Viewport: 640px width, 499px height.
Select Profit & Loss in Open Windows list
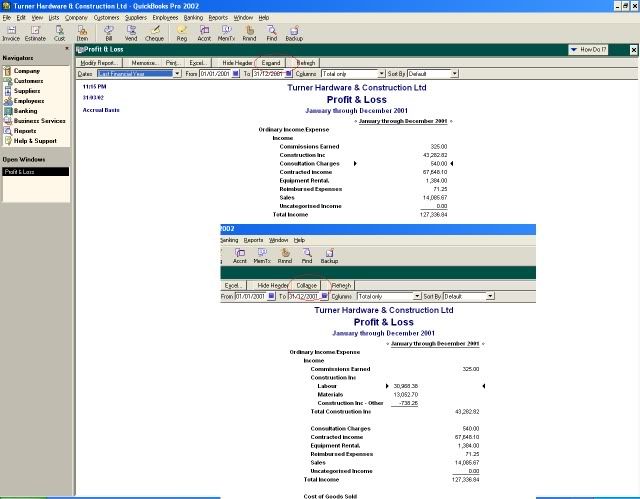point(36,172)
